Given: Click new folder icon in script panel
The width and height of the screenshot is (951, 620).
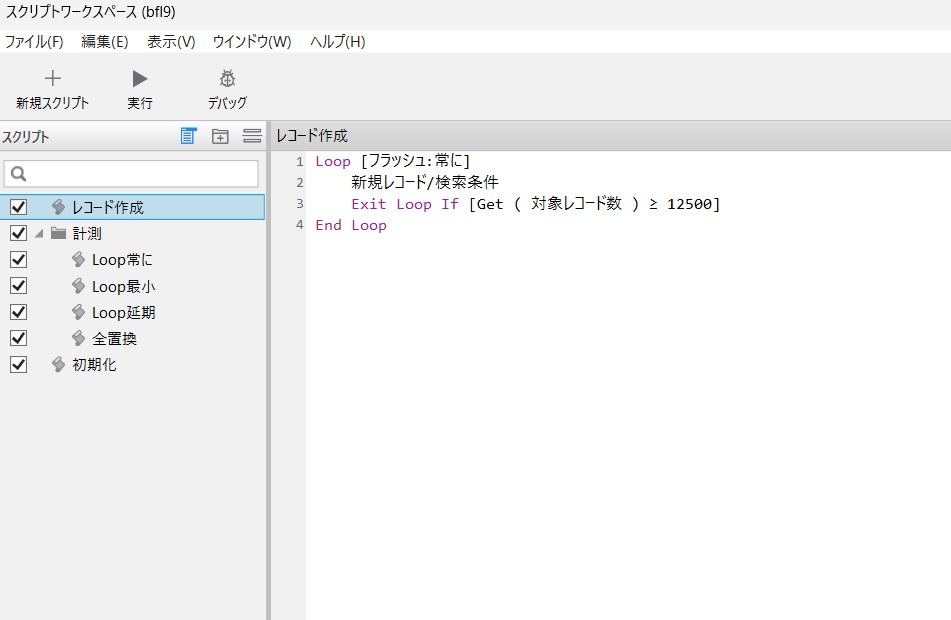Looking at the screenshot, I should coord(220,136).
